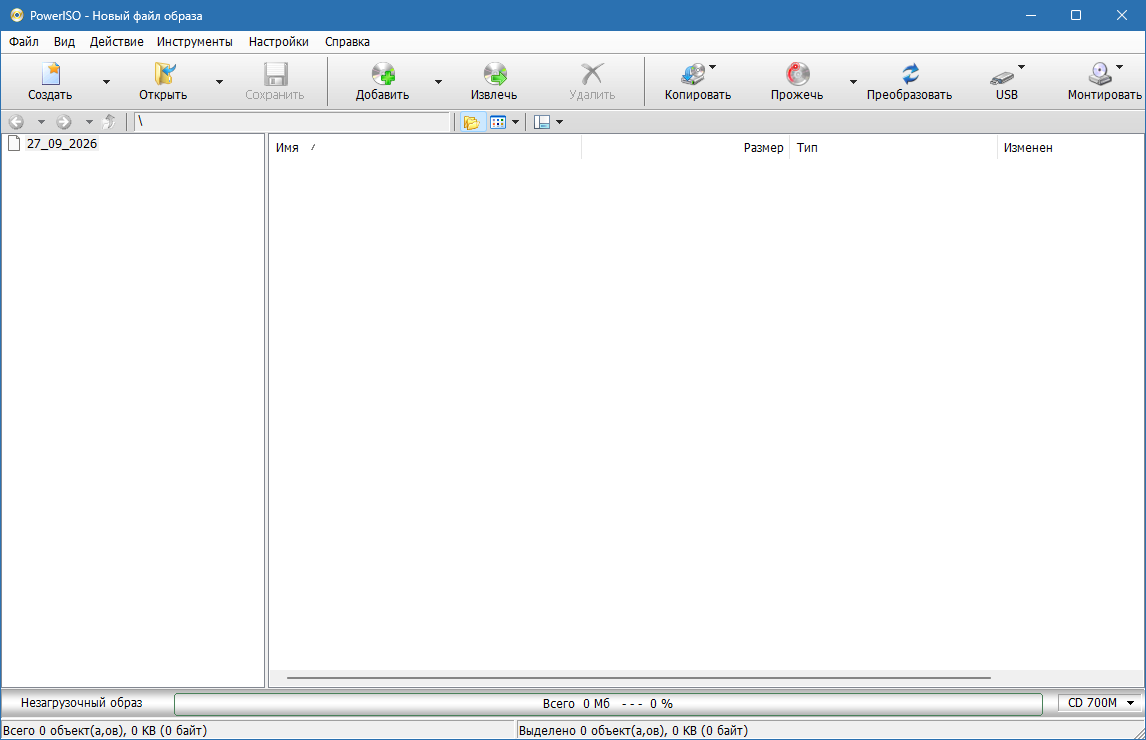Expand the dropdown arrow next to Создать
1146x740 pixels.
coord(107,82)
